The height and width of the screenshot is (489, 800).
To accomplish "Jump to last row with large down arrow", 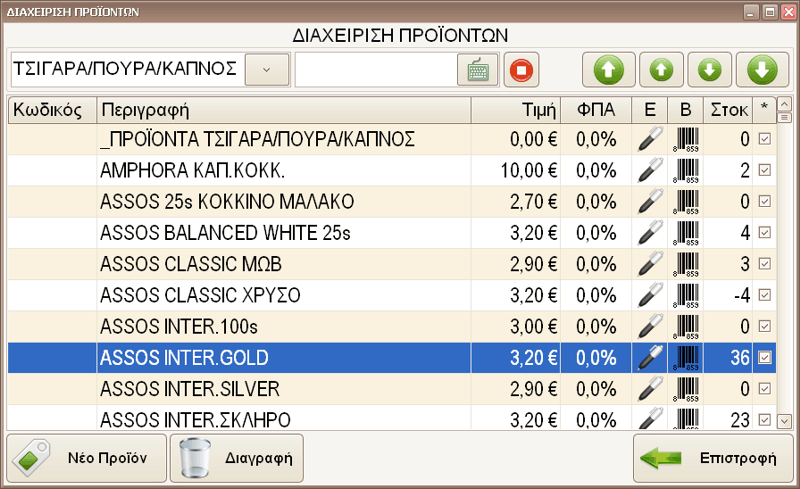I will click(x=762, y=70).
